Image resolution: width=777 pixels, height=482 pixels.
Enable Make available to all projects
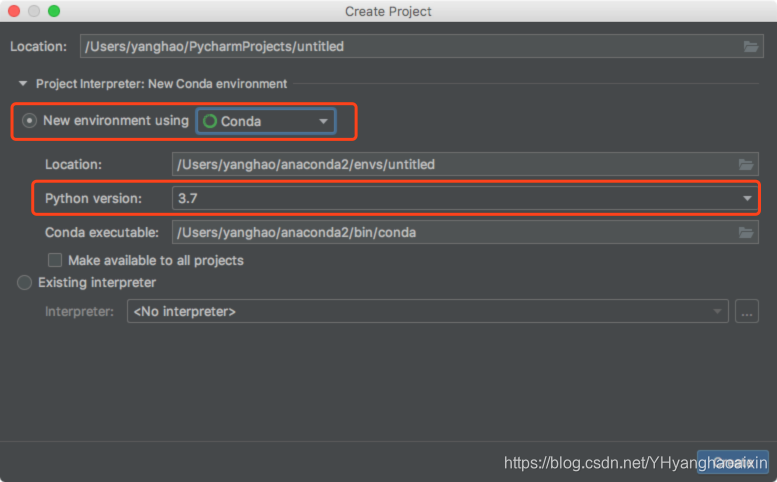[55, 260]
